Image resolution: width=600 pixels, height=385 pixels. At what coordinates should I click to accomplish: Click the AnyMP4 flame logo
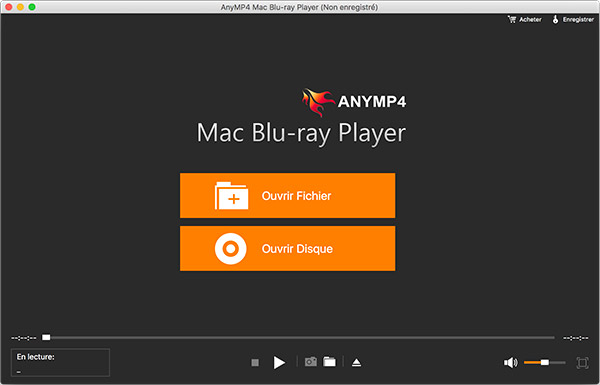pos(318,102)
